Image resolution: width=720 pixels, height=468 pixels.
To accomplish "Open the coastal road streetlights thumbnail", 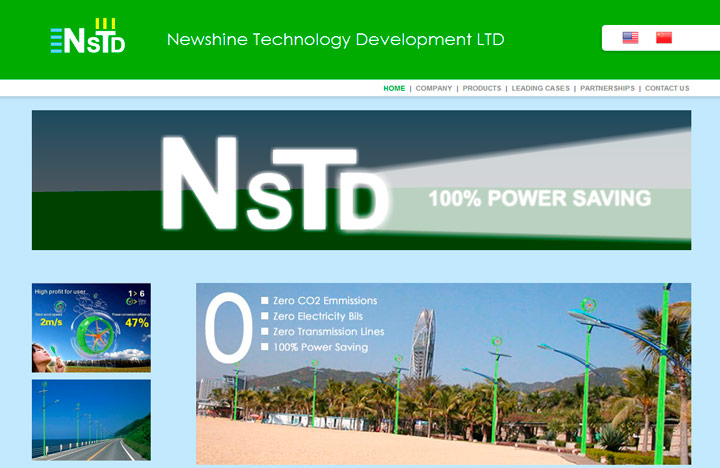I will pos(91,420).
